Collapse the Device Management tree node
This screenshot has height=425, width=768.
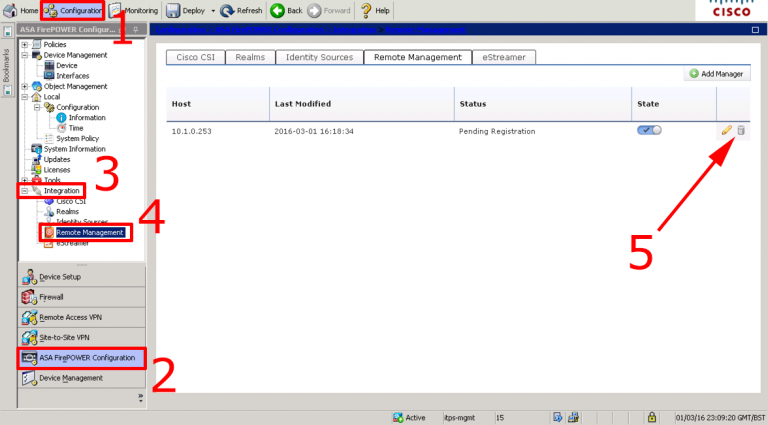pos(24,55)
